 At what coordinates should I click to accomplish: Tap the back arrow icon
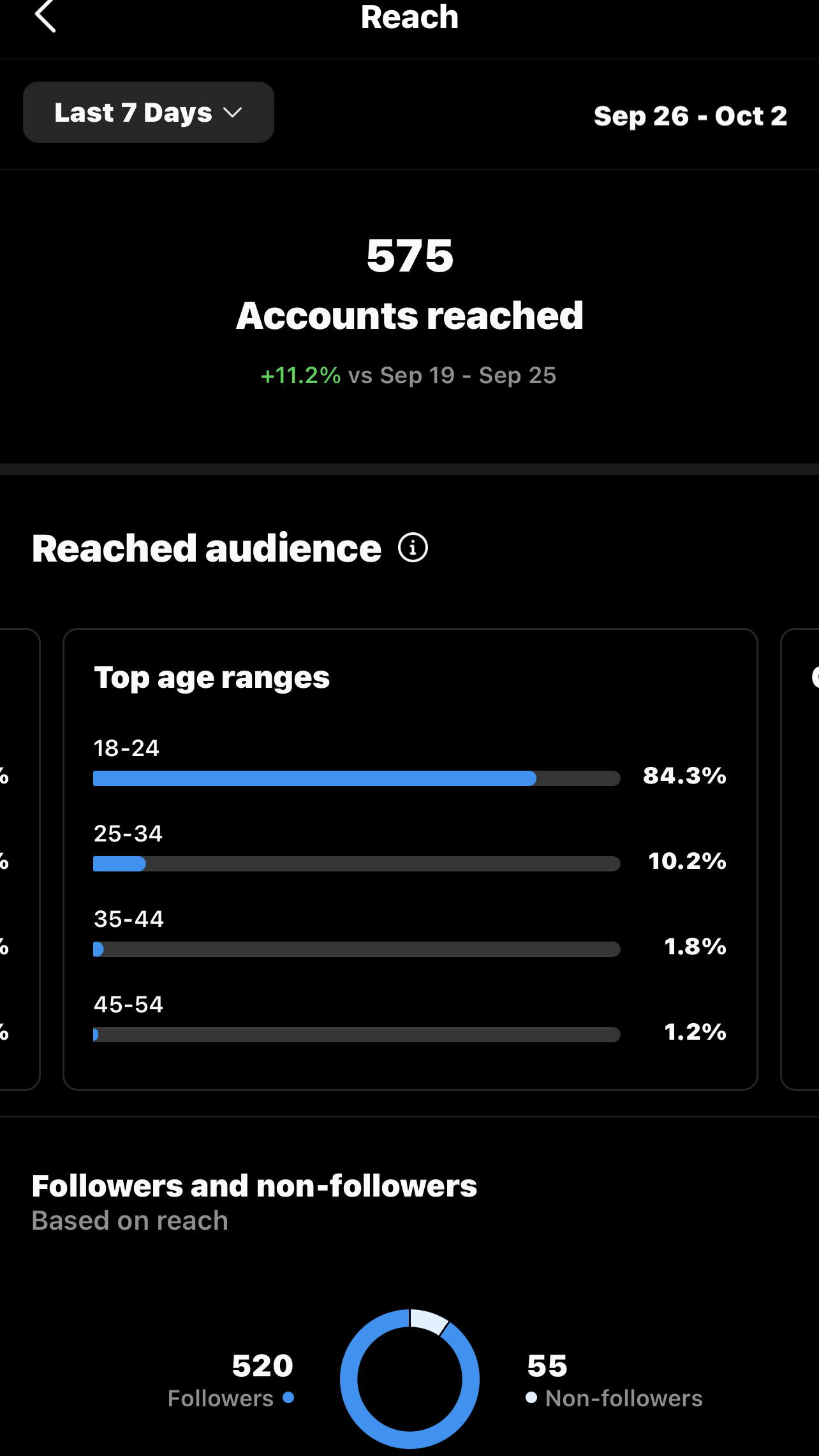(x=45, y=16)
